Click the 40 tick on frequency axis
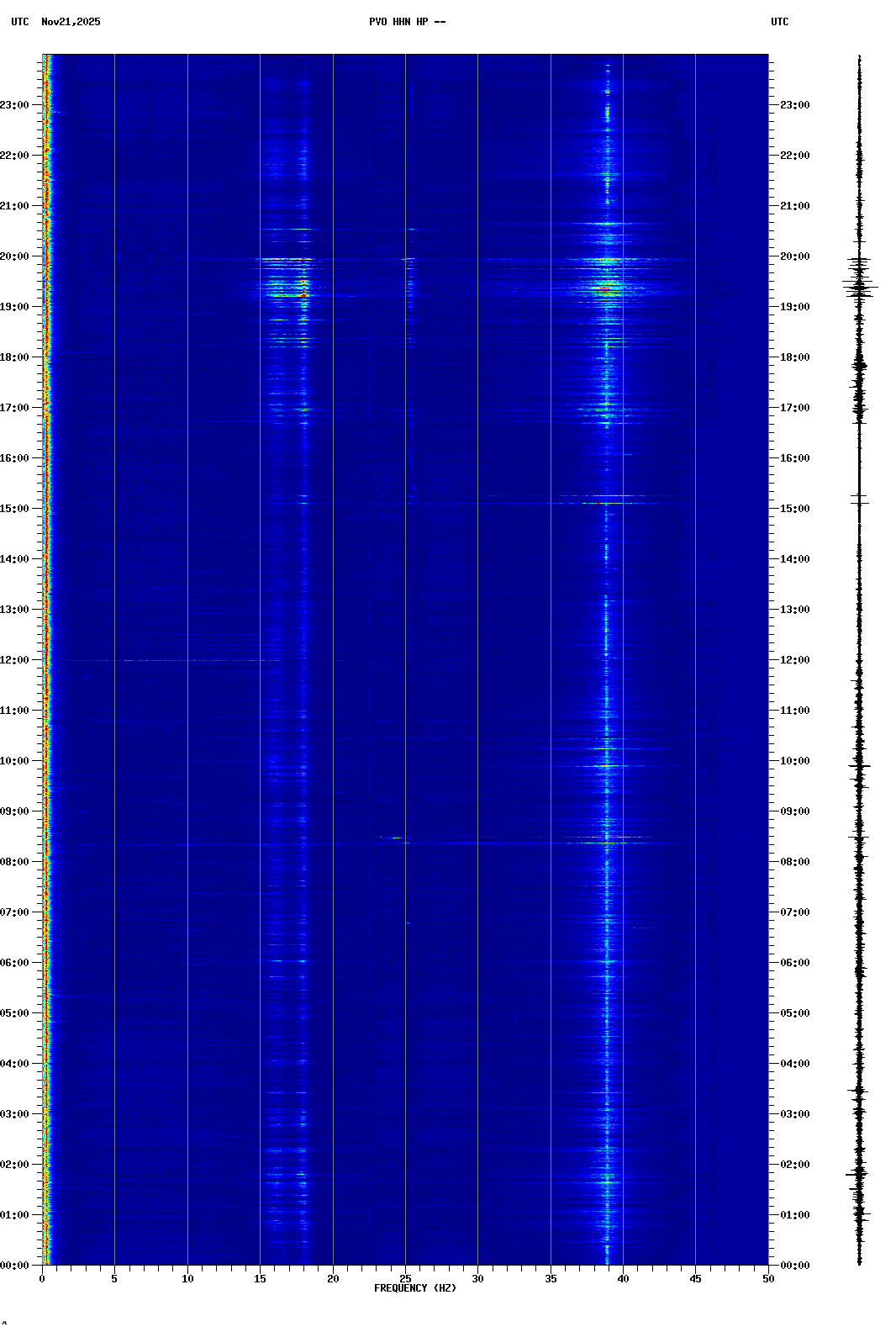The width and height of the screenshot is (896, 1332). coord(623,1279)
